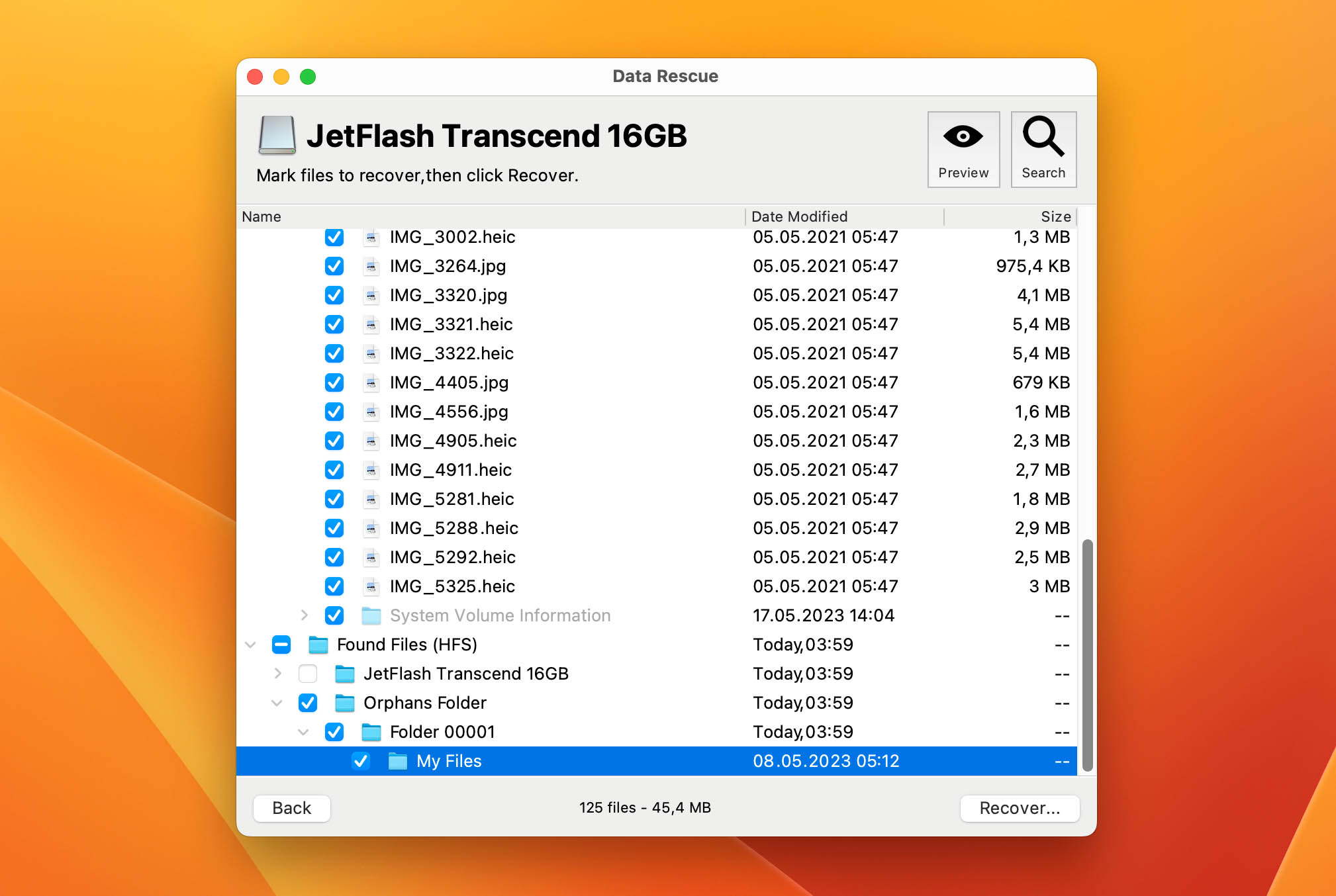Click the JetFlash Transcend 16GB folder icon
The width and height of the screenshot is (1336, 896).
pyautogui.click(x=345, y=674)
